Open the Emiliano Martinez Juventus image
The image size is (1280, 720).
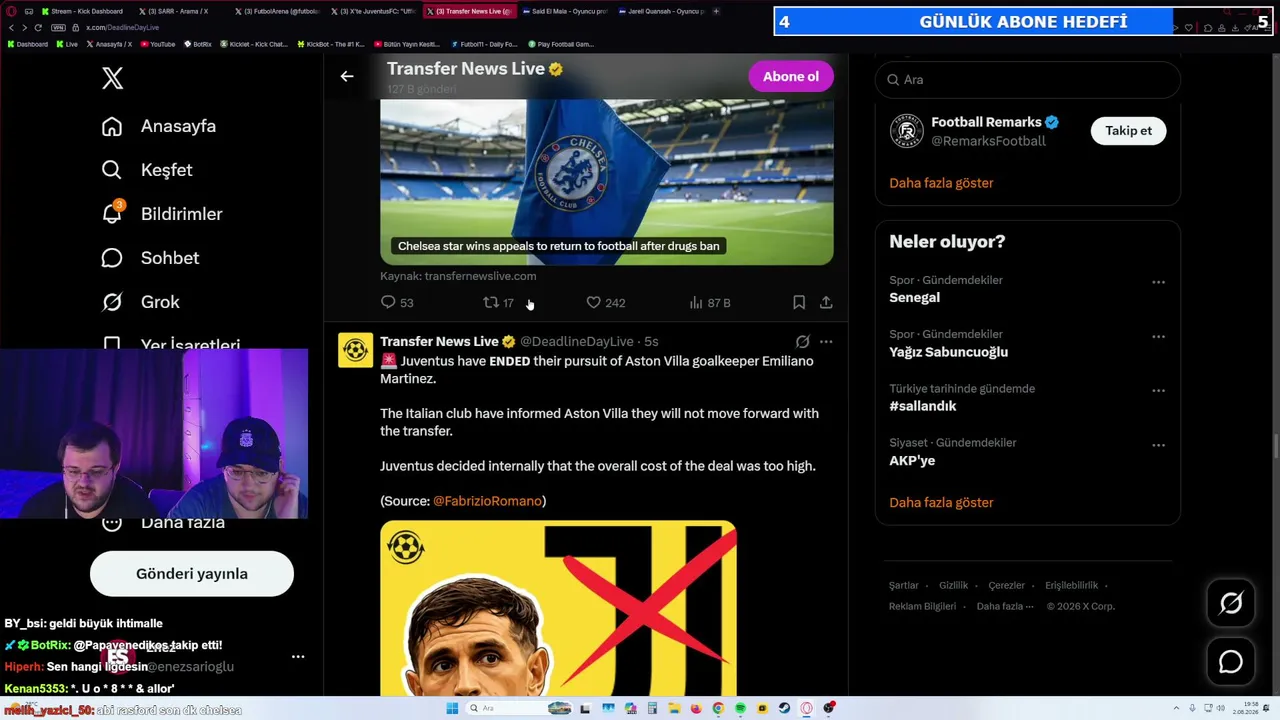pyautogui.click(x=558, y=608)
